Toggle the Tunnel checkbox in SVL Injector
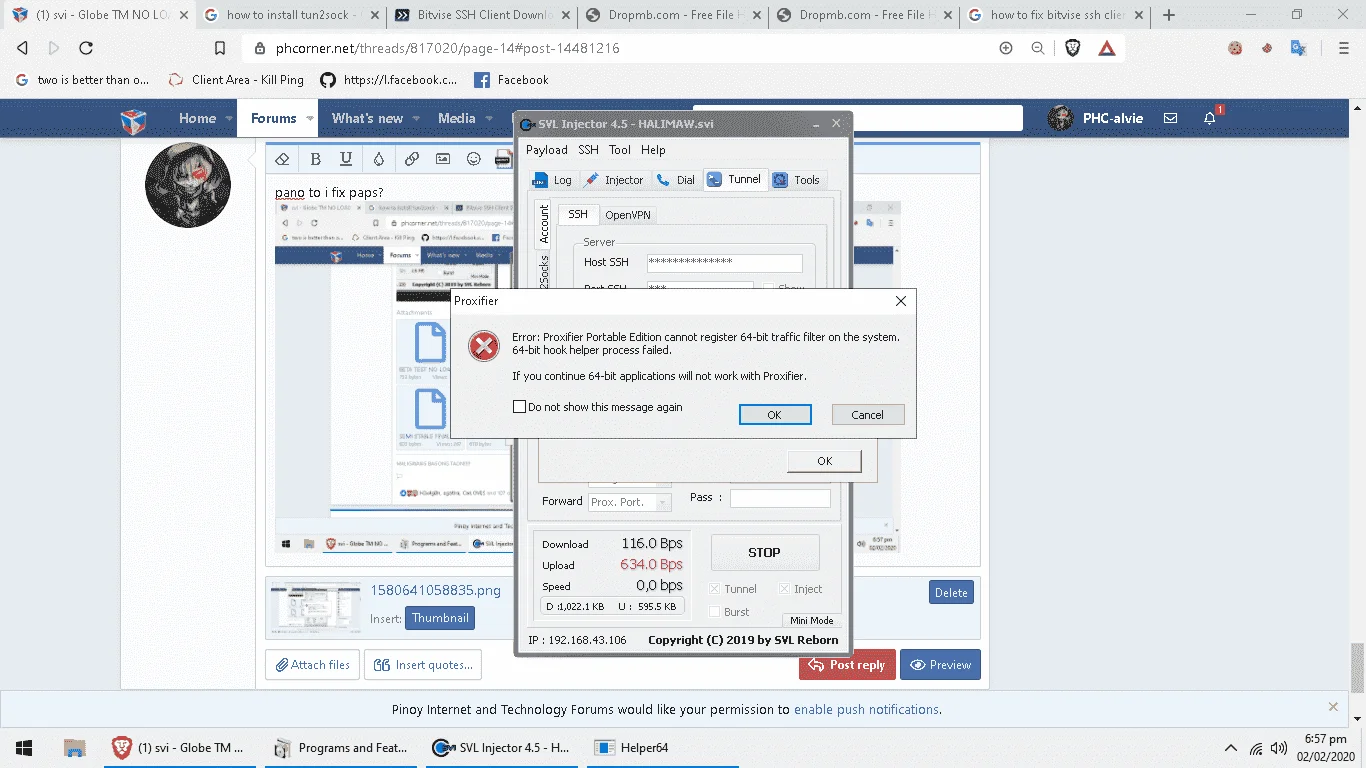This screenshot has width=1366, height=768. (714, 589)
